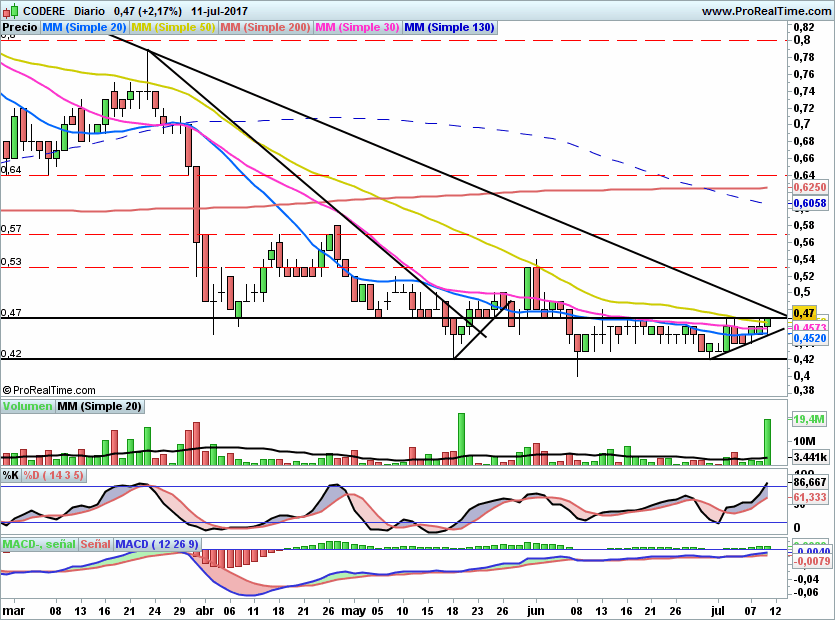Click the tallest green volume bar in May
This screenshot has height=620, width=835.
point(461,439)
